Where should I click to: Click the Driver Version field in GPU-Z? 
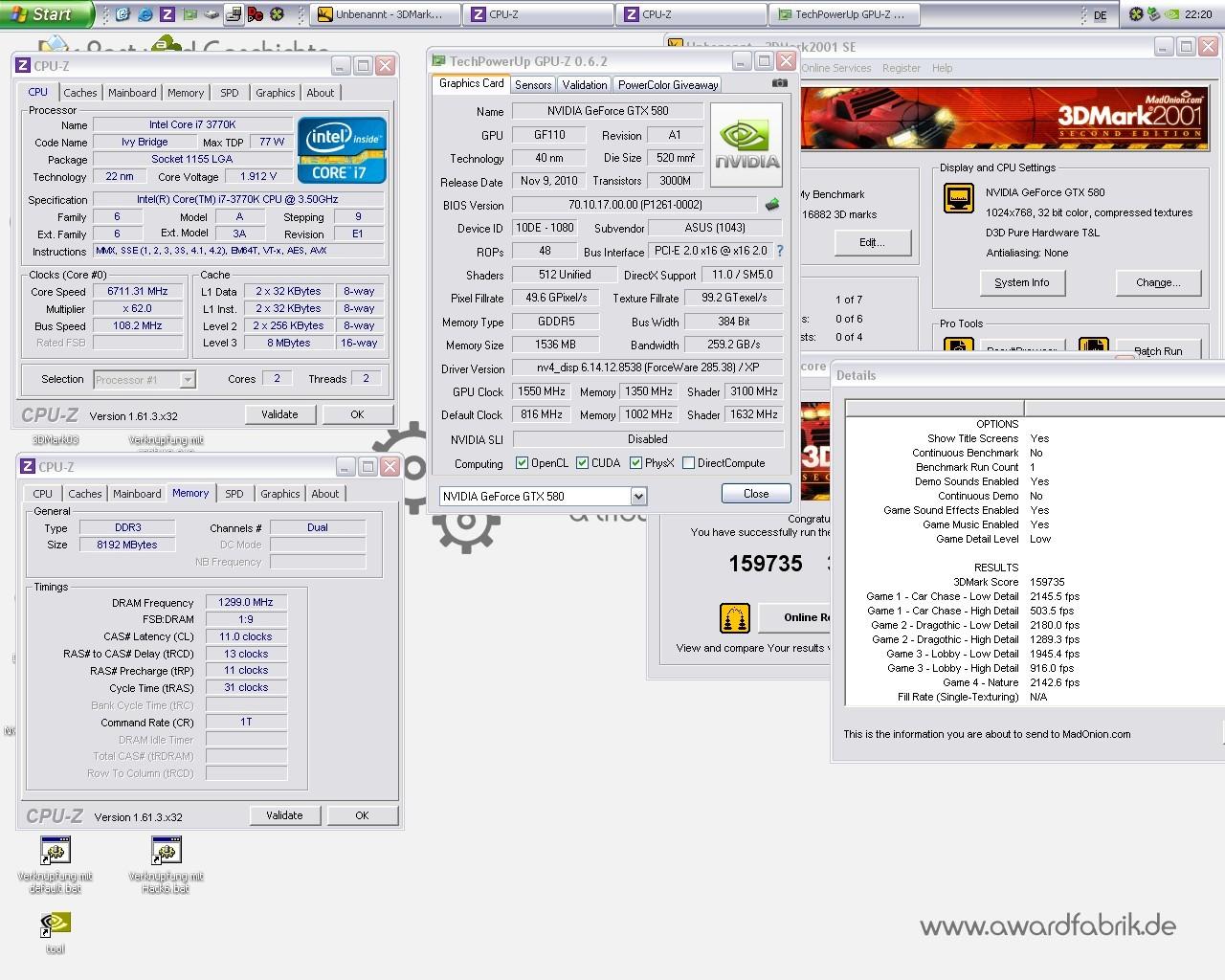tap(647, 367)
